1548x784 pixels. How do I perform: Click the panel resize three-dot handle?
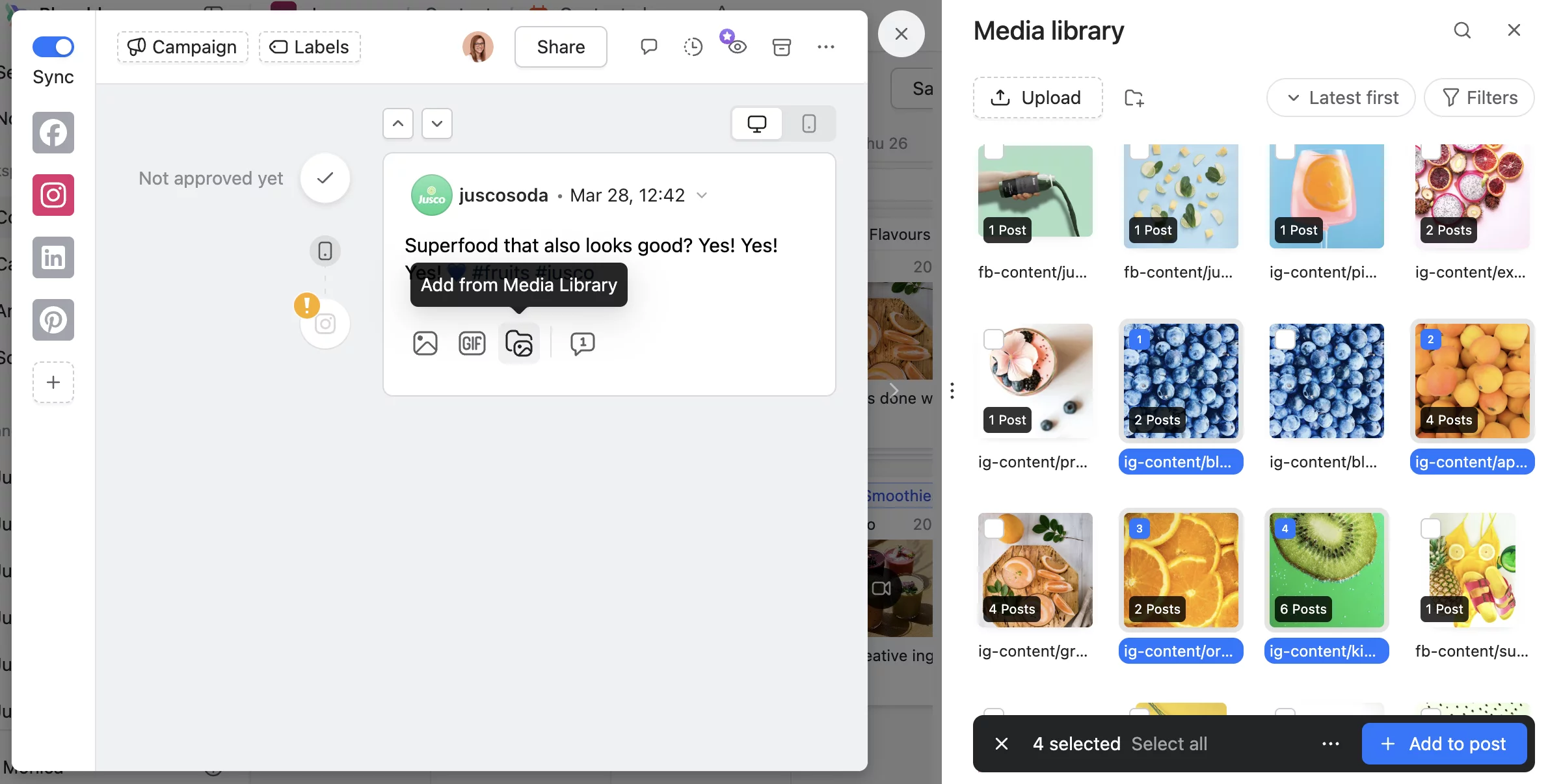[952, 391]
